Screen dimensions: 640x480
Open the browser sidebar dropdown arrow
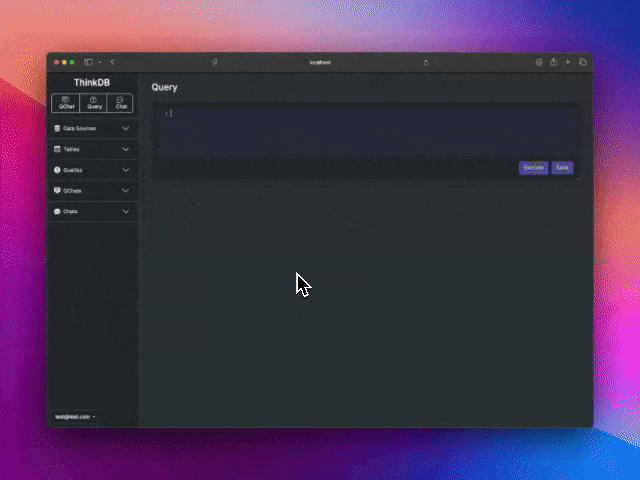click(x=100, y=62)
